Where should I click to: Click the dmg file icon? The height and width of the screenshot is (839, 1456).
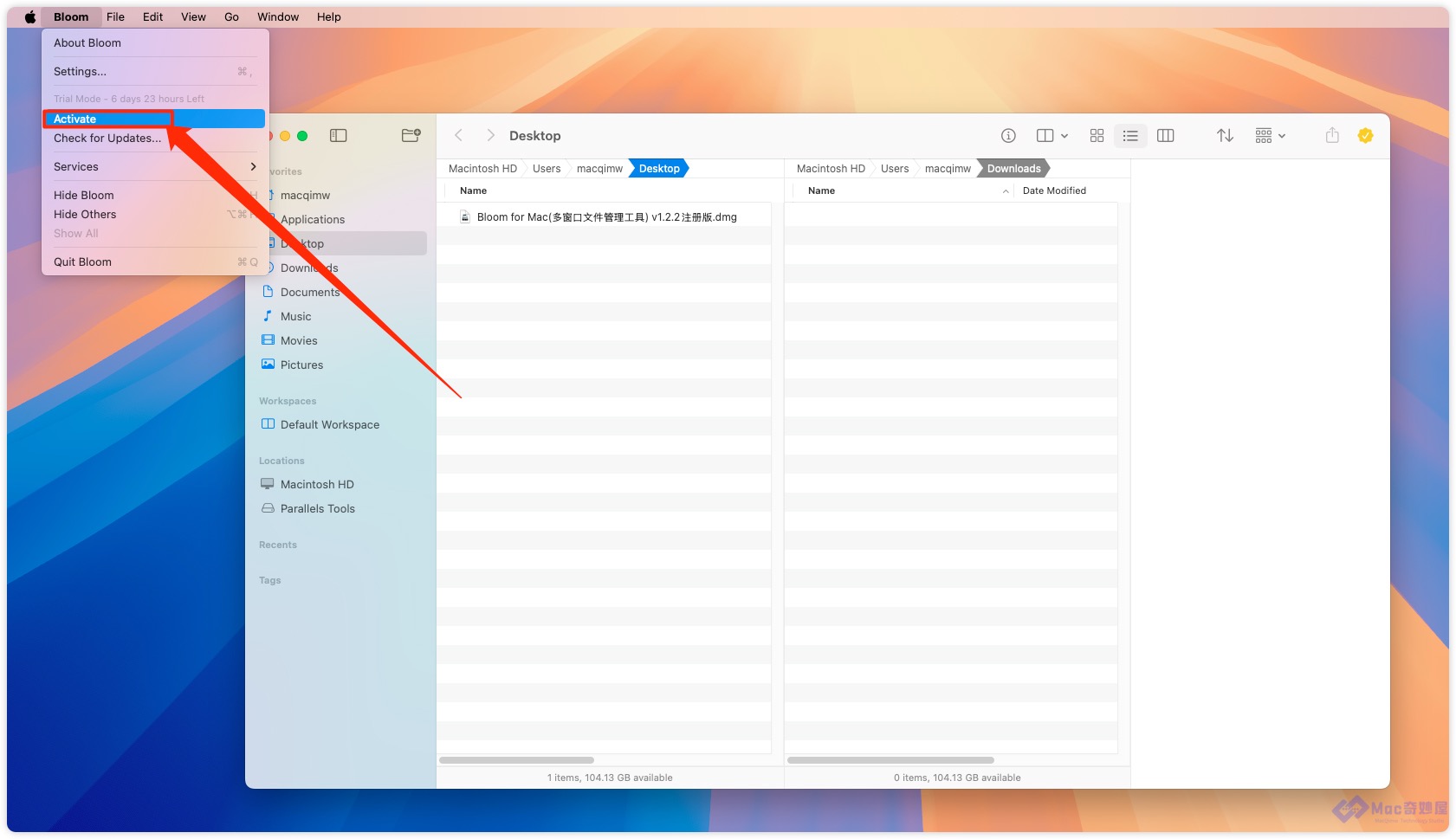click(x=465, y=216)
